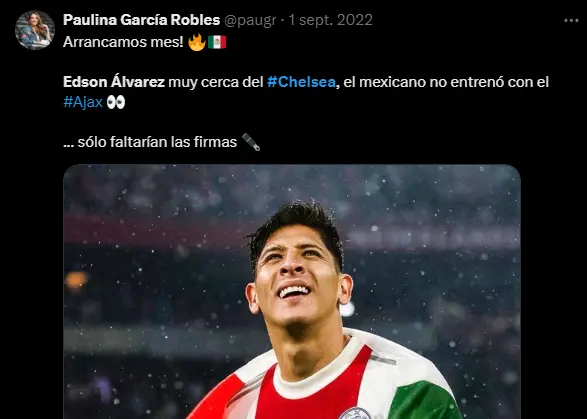Click the Paulina García Robles display name
This screenshot has height=419, width=587.
141,20
